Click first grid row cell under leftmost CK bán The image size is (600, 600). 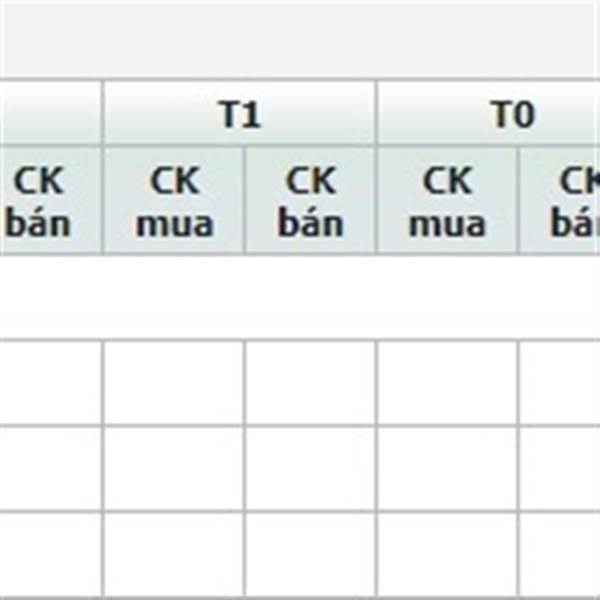51,383
